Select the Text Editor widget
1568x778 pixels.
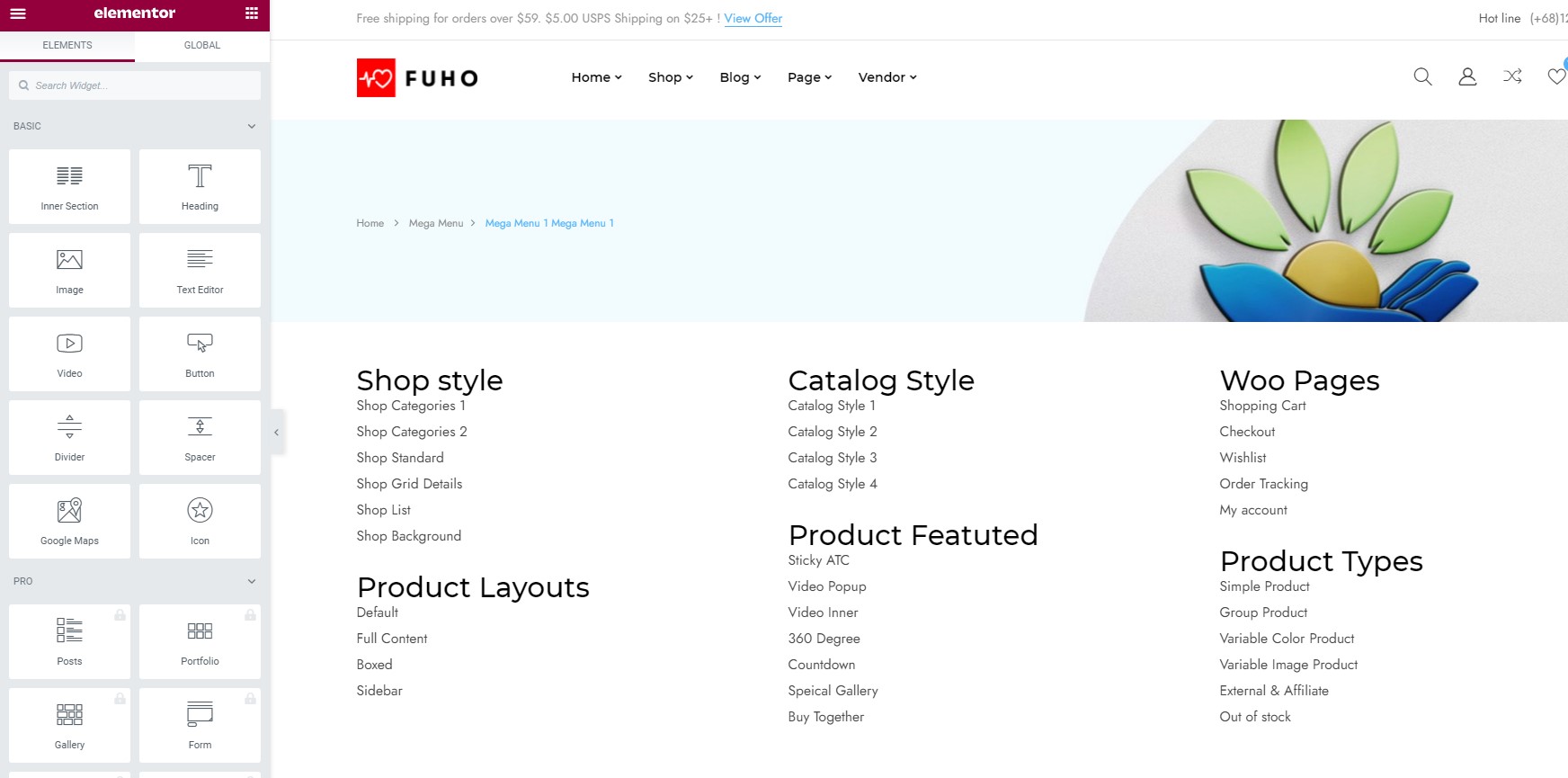200,270
